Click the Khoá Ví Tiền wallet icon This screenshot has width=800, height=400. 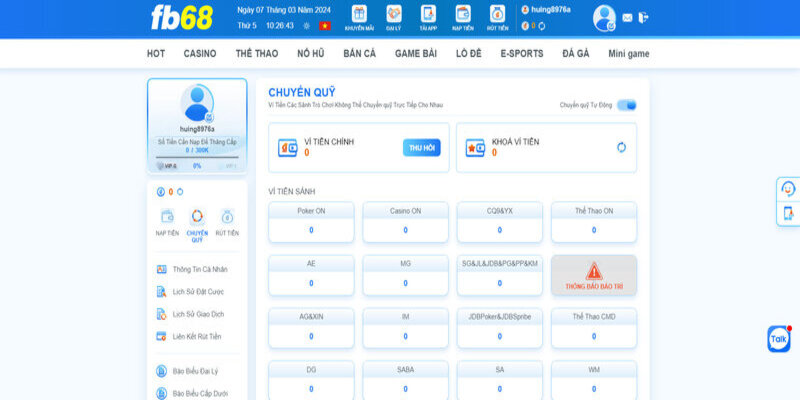pyautogui.click(x=475, y=147)
